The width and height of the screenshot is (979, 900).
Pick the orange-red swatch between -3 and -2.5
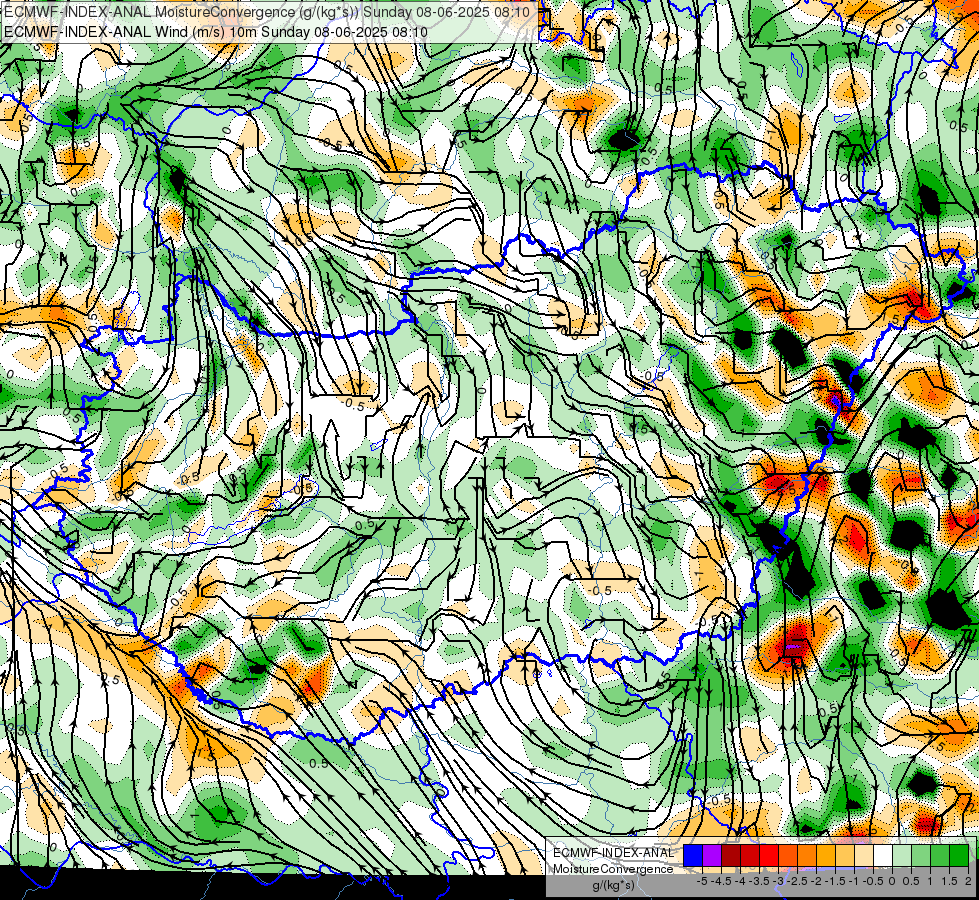(x=788, y=856)
